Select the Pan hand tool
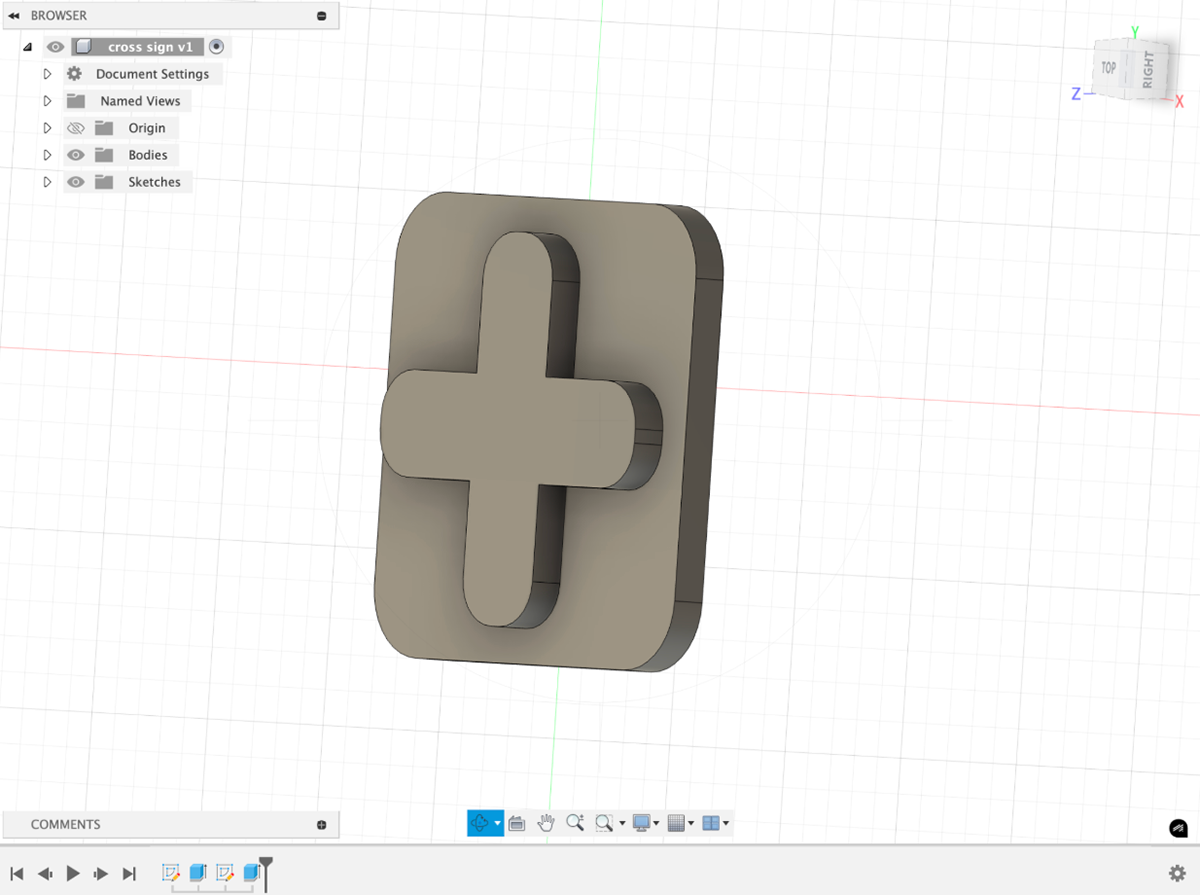The image size is (1200, 895). point(546,823)
